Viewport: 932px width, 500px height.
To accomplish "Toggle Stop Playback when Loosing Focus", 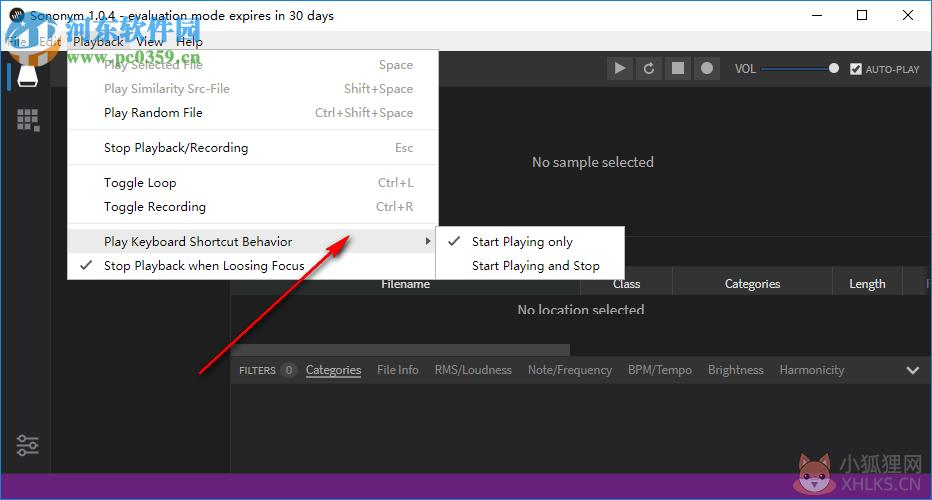I will pyautogui.click(x=253, y=265).
